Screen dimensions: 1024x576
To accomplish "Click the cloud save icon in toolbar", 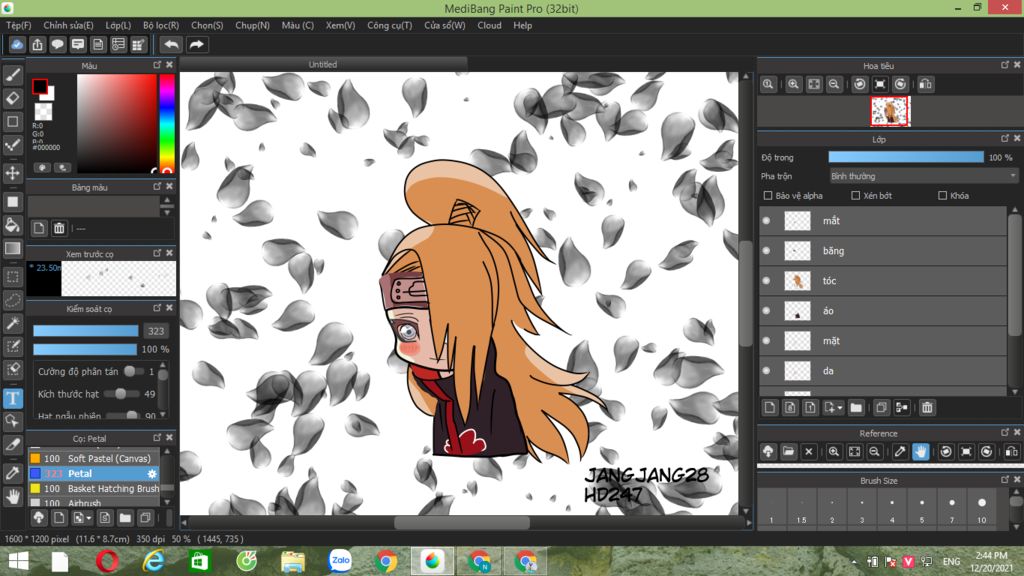I will pyautogui.click(x=17, y=44).
